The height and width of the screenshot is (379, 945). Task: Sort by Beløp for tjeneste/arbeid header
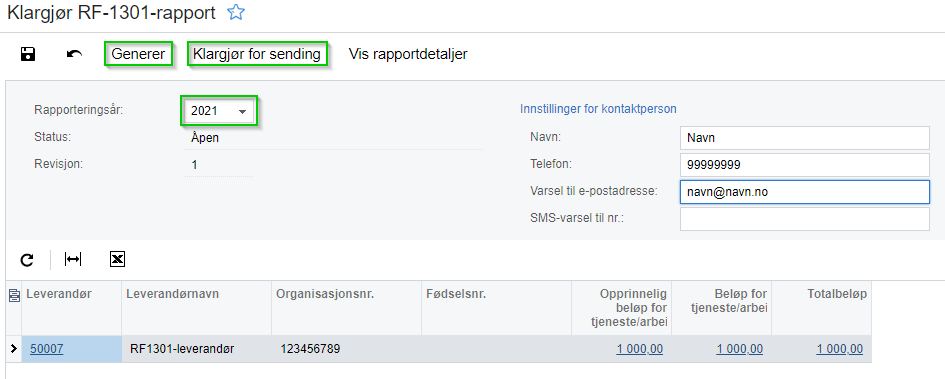[721, 308]
